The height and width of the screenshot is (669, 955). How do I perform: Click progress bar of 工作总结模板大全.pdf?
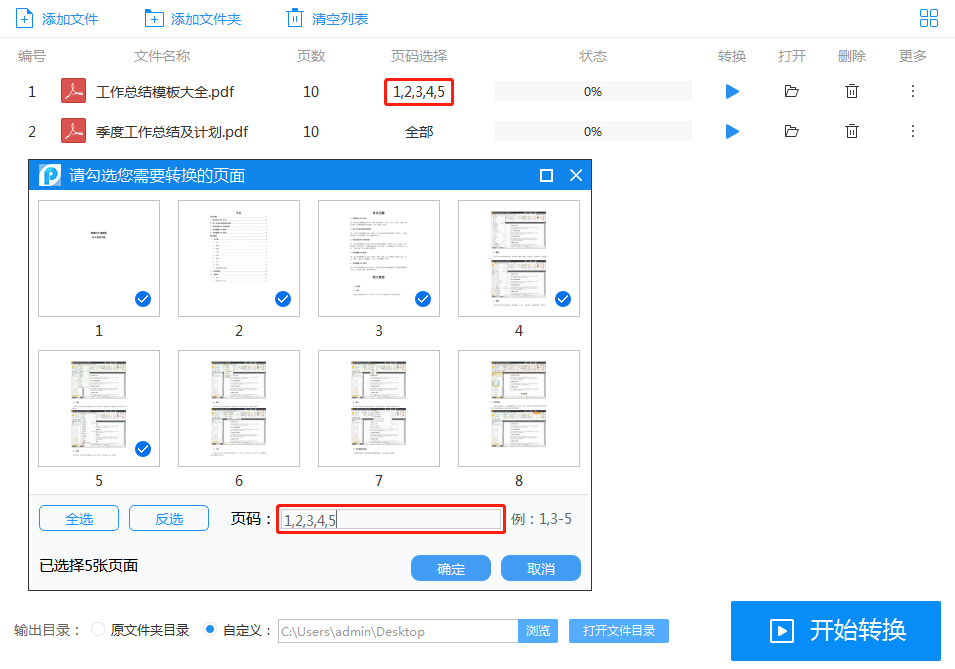tap(593, 91)
